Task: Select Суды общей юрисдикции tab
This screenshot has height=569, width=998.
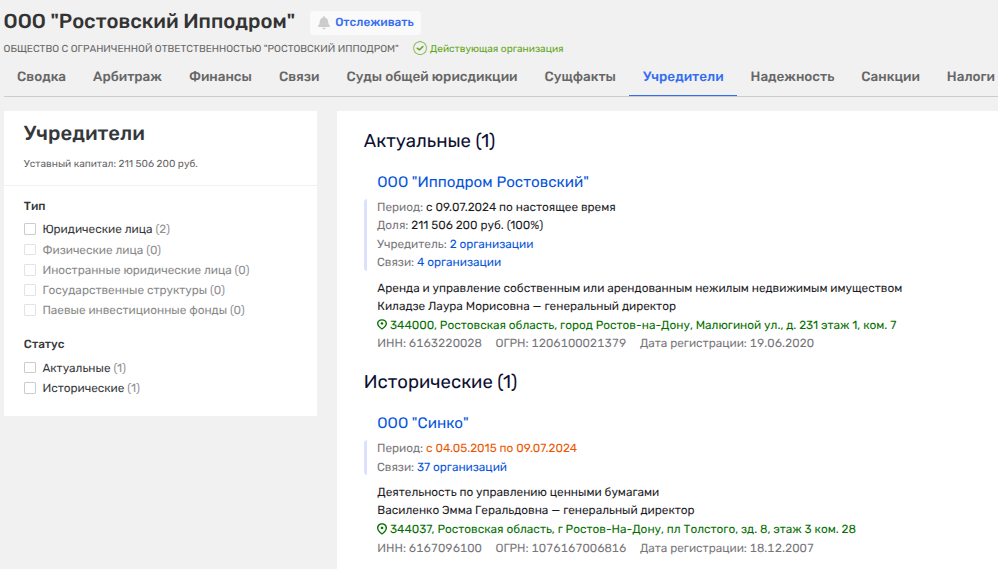Action: coord(431,77)
